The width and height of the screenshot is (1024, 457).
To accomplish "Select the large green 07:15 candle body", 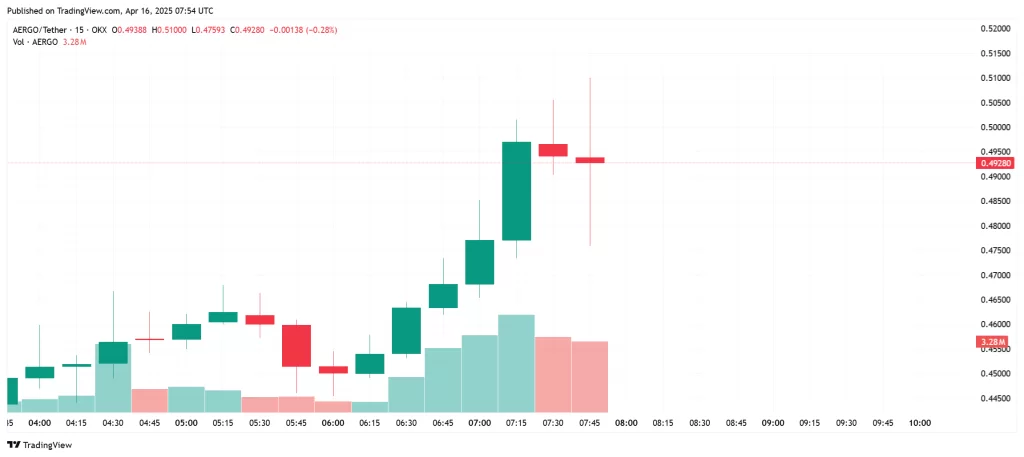I will point(516,191).
